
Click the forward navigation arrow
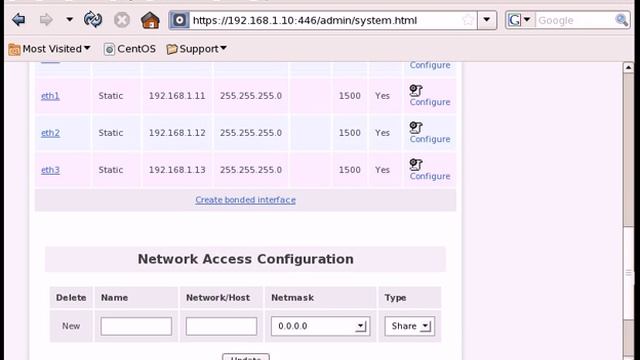click(x=46, y=20)
